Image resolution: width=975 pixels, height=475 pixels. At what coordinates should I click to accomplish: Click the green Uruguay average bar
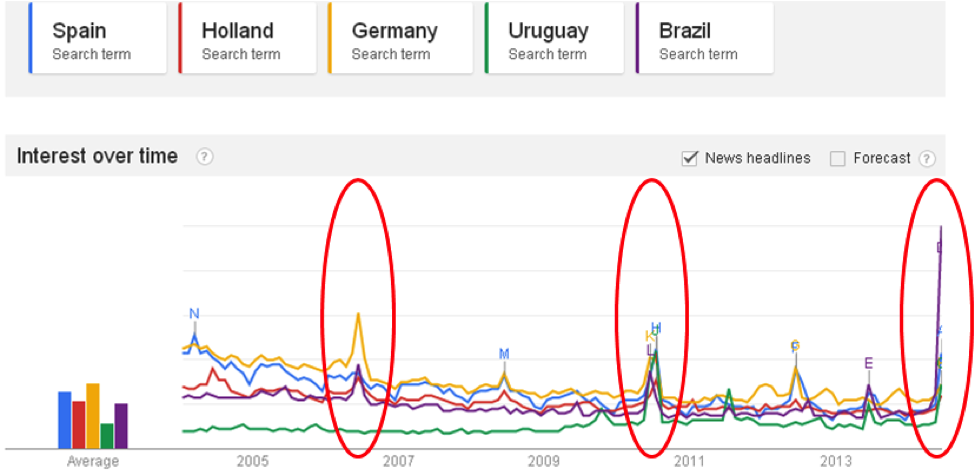pos(107,435)
